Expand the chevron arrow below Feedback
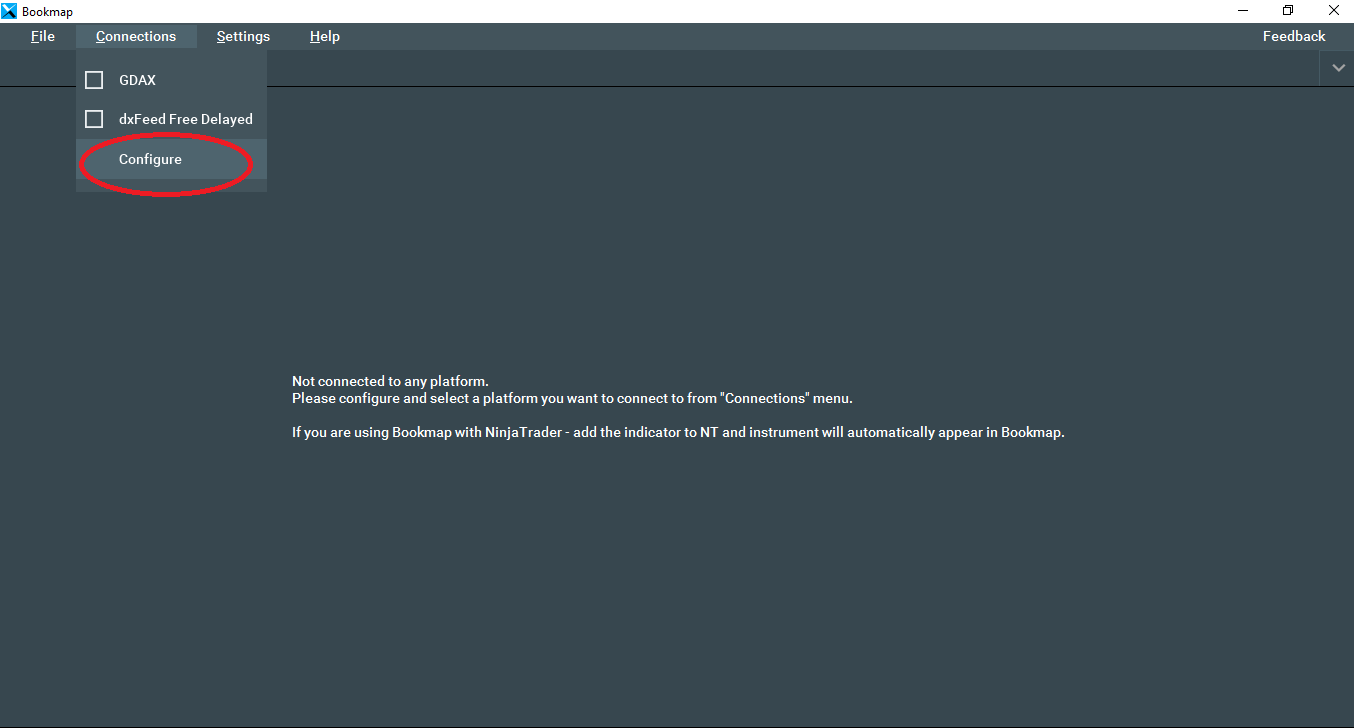1354x728 pixels. 1338,68
